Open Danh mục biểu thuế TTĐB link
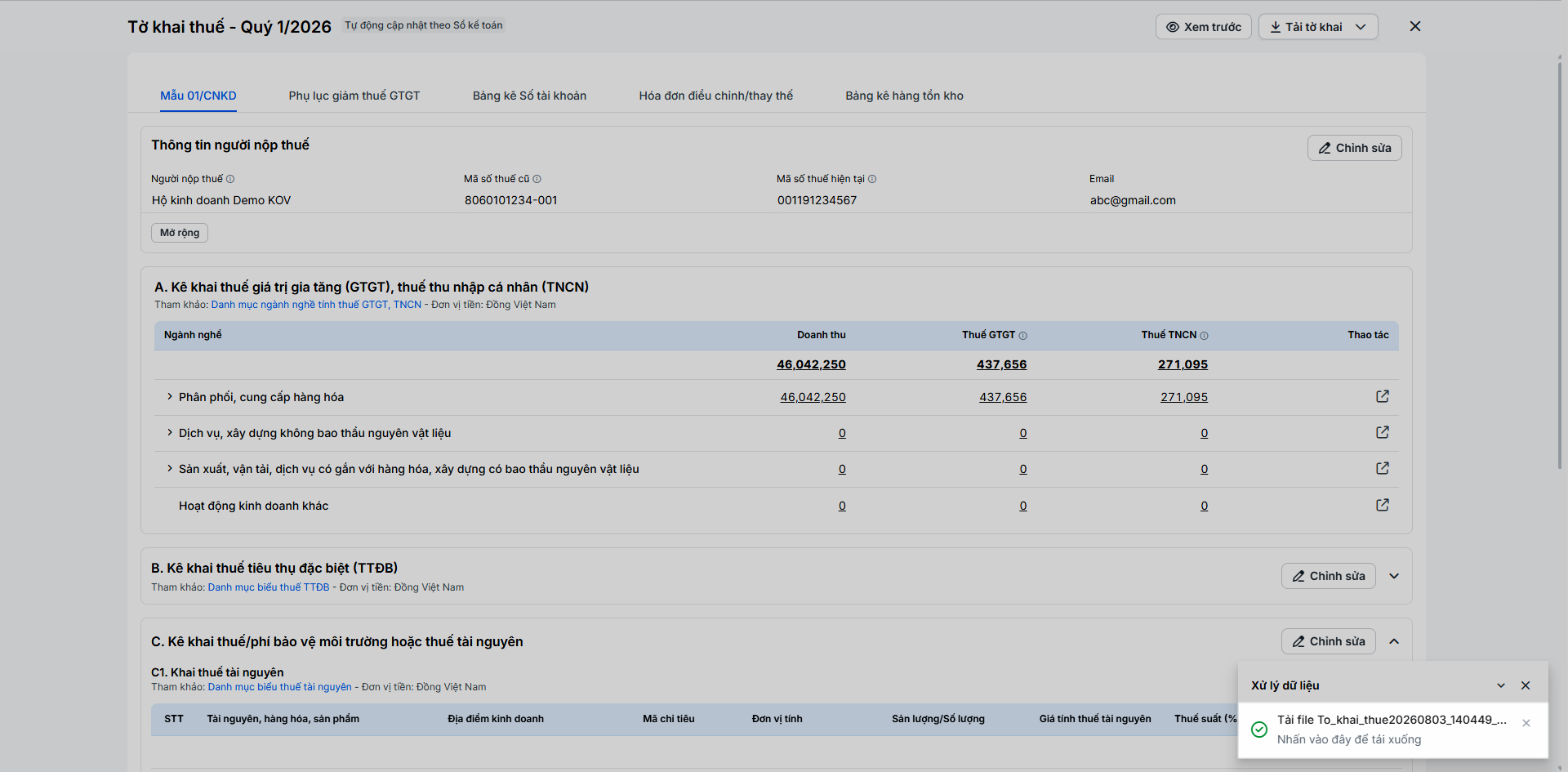This screenshot has height=772, width=1568. click(x=269, y=587)
